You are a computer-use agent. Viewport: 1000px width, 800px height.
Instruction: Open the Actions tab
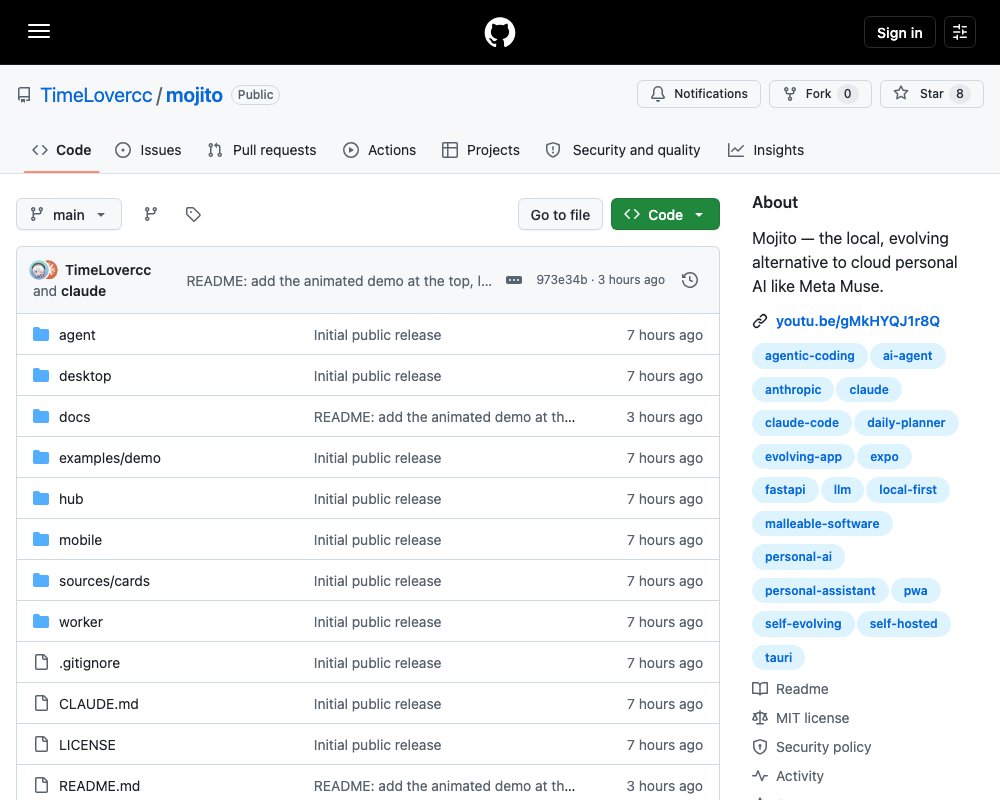(379, 150)
